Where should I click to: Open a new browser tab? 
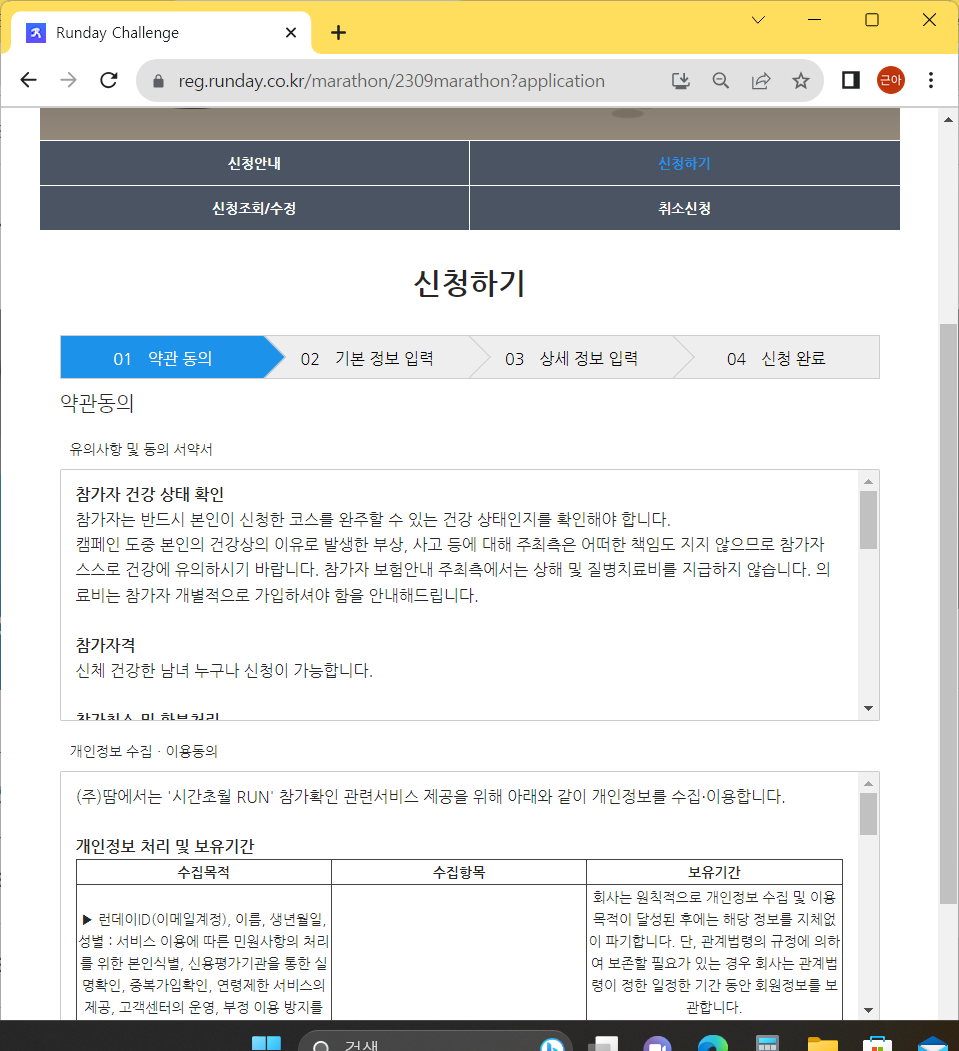coord(338,32)
